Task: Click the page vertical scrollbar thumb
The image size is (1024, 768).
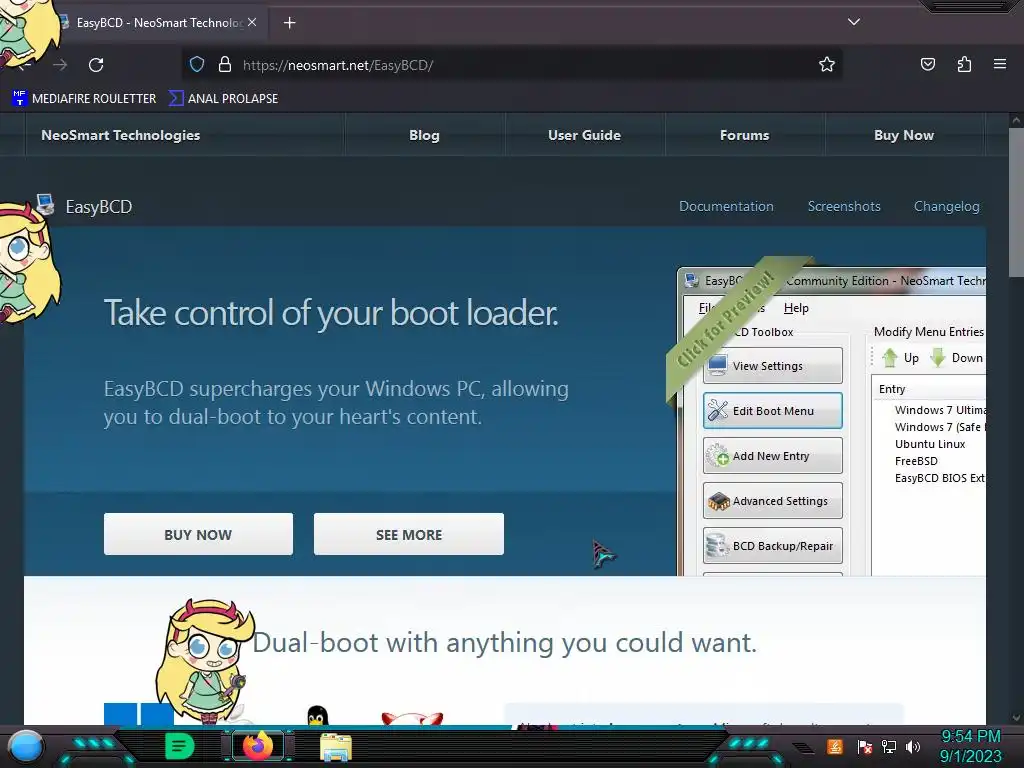Action: pyautogui.click(x=1016, y=202)
